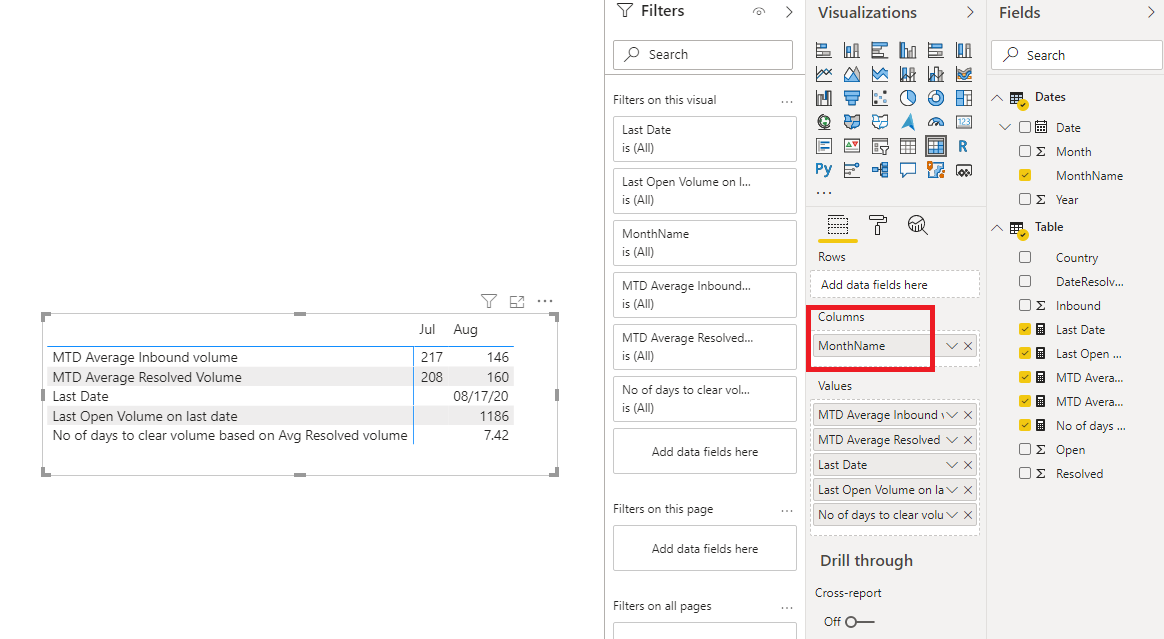The height and width of the screenshot is (639, 1164).
Task: Select the KPI visual
Action: point(851,146)
